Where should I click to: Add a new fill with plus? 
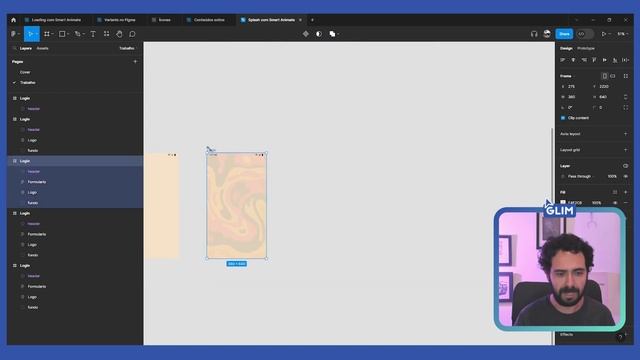coord(626,192)
